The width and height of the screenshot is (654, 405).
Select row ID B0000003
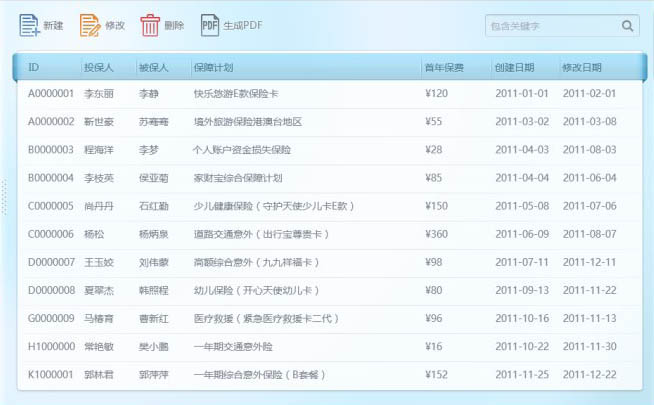click(51, 150)
